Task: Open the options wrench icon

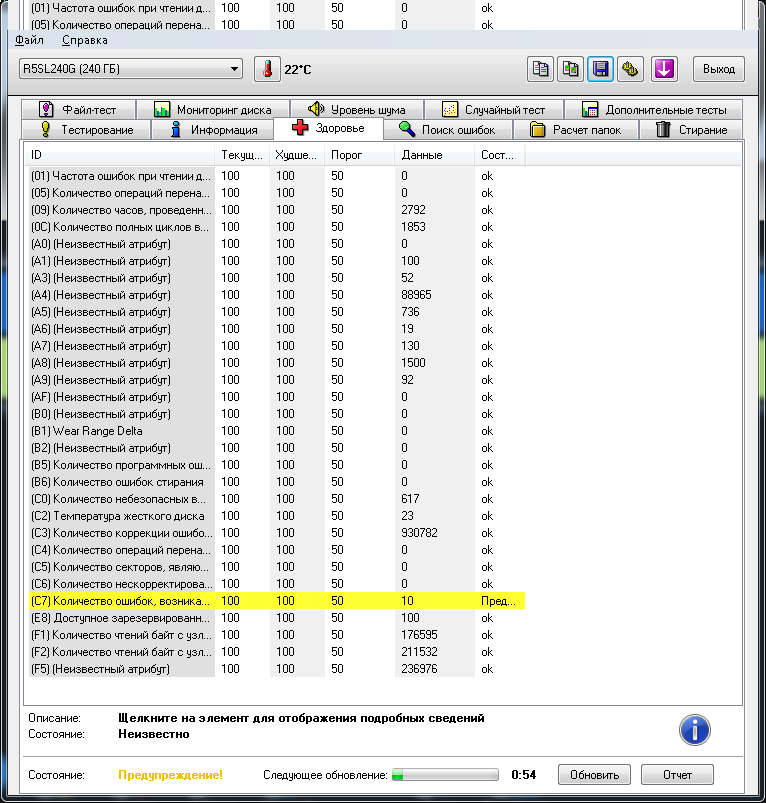Action: click(630, 69)
